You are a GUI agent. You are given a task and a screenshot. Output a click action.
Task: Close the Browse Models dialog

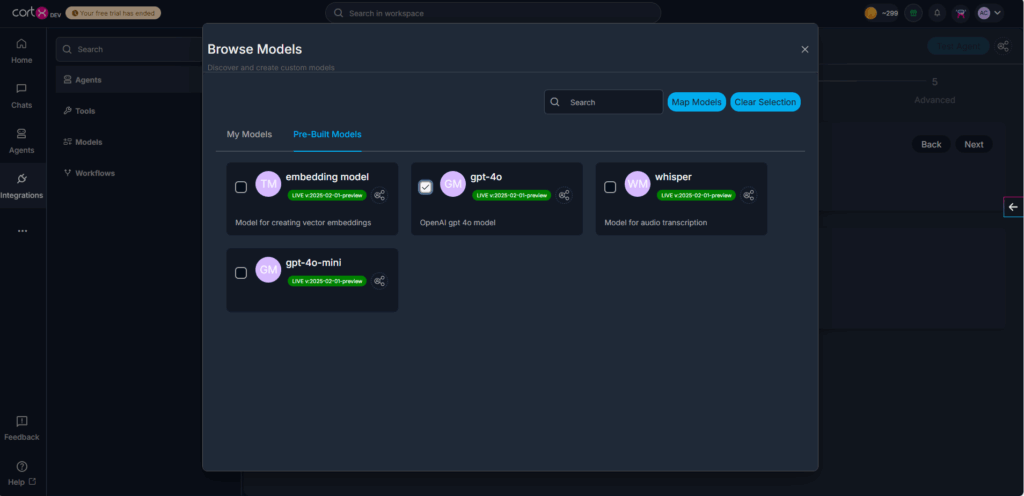[x=805, y=50]
